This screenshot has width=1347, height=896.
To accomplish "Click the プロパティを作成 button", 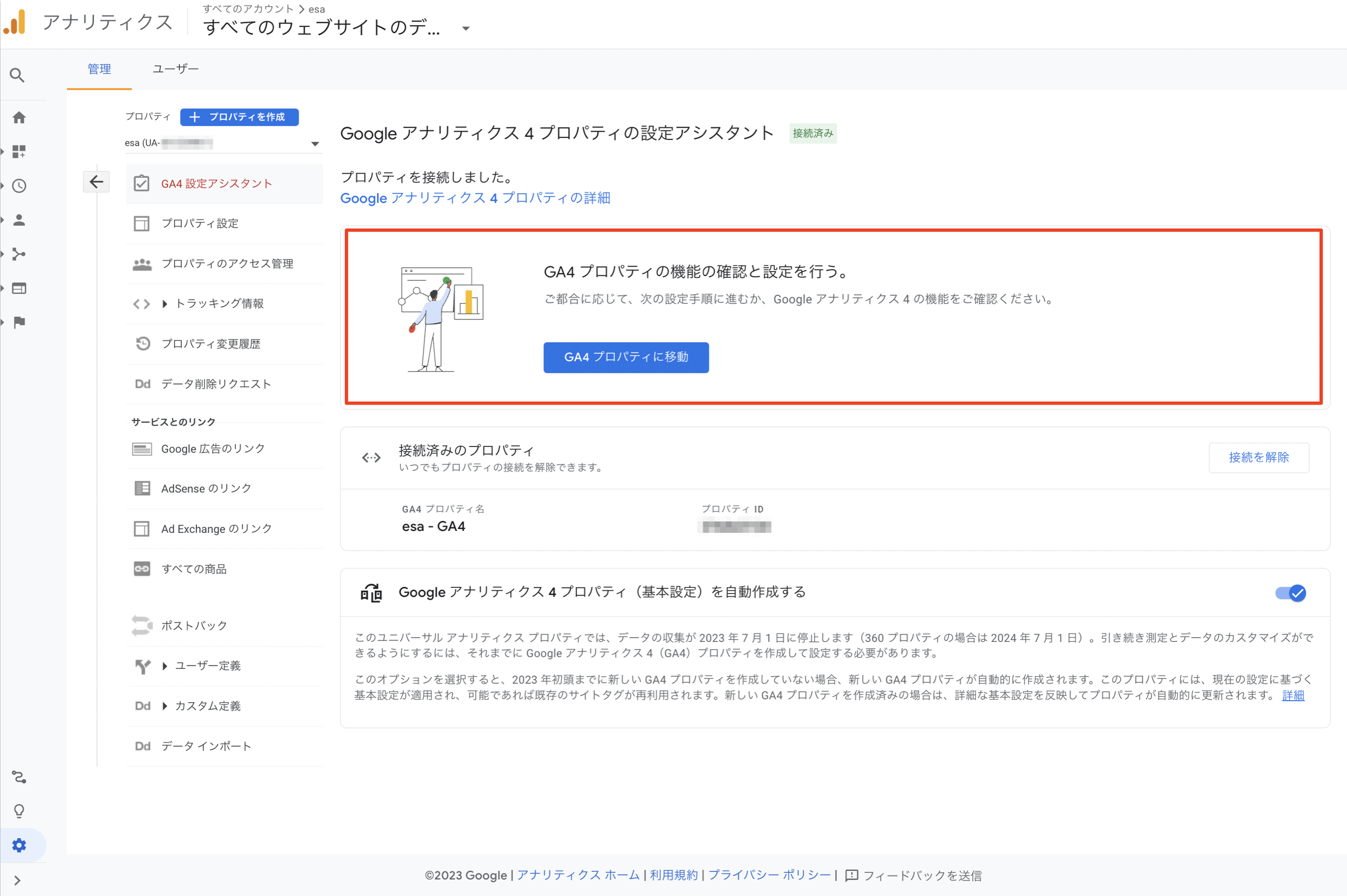I will coord(239,117).
